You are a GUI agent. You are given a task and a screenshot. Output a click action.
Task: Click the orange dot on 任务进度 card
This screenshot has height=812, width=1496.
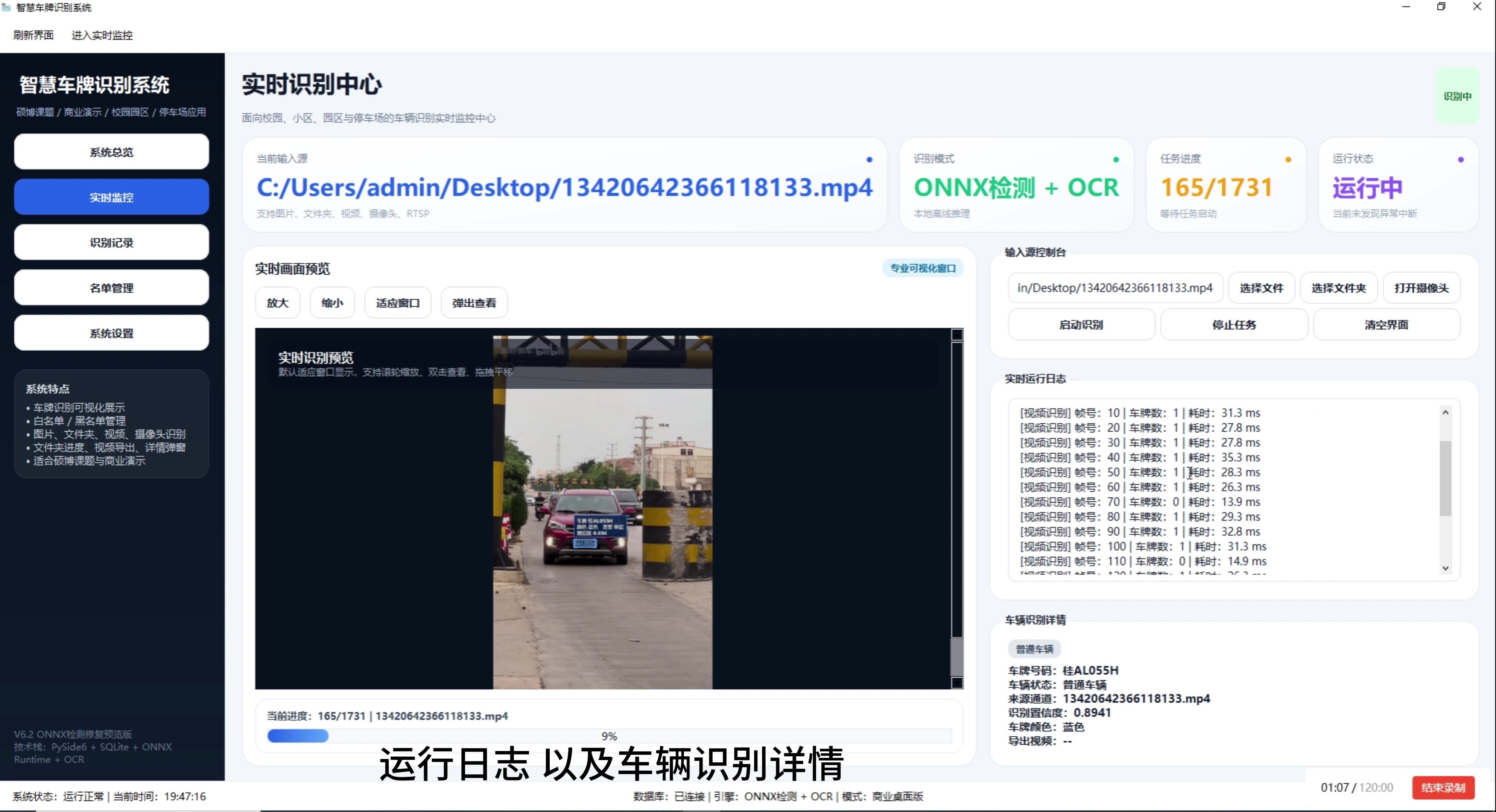coord(1288,160)
